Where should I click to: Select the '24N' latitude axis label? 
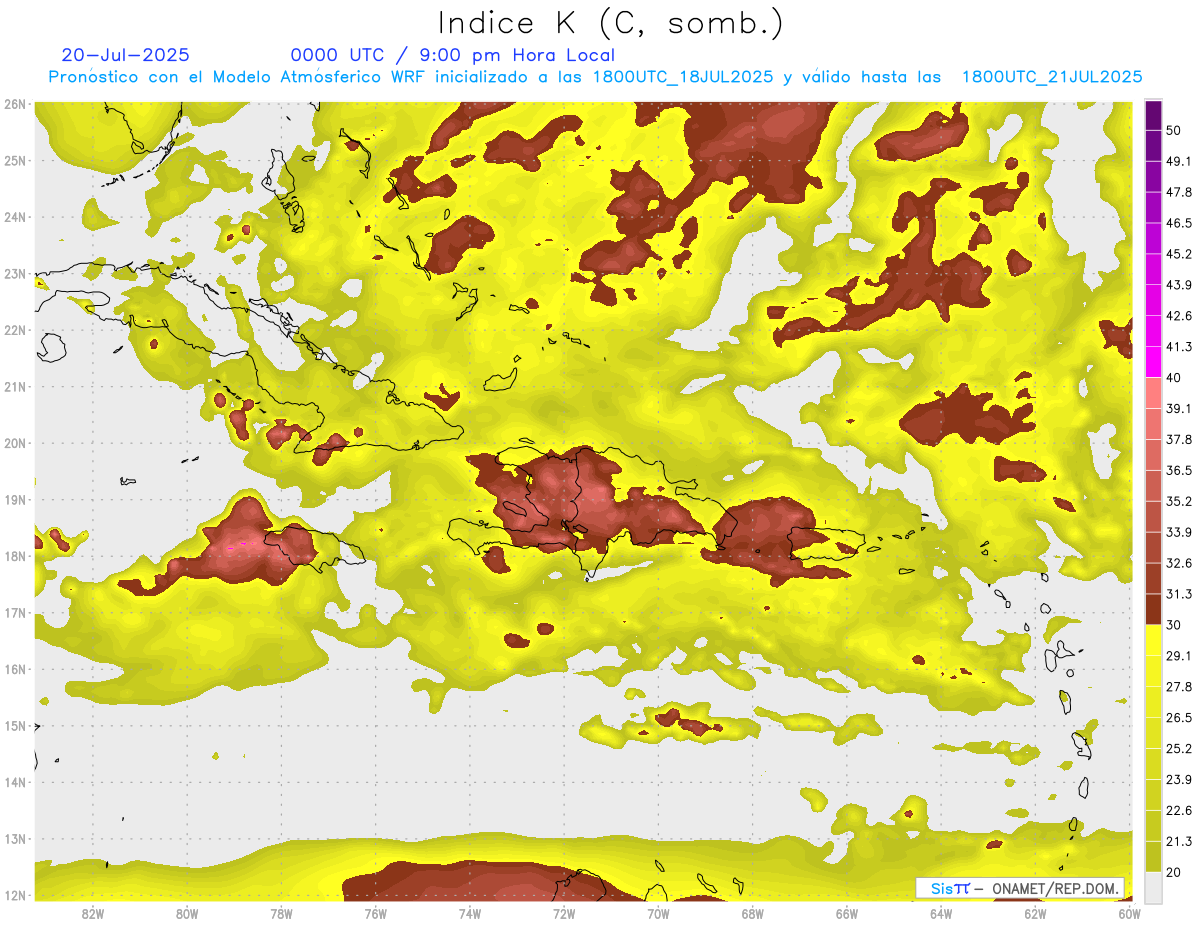(15, 217)
